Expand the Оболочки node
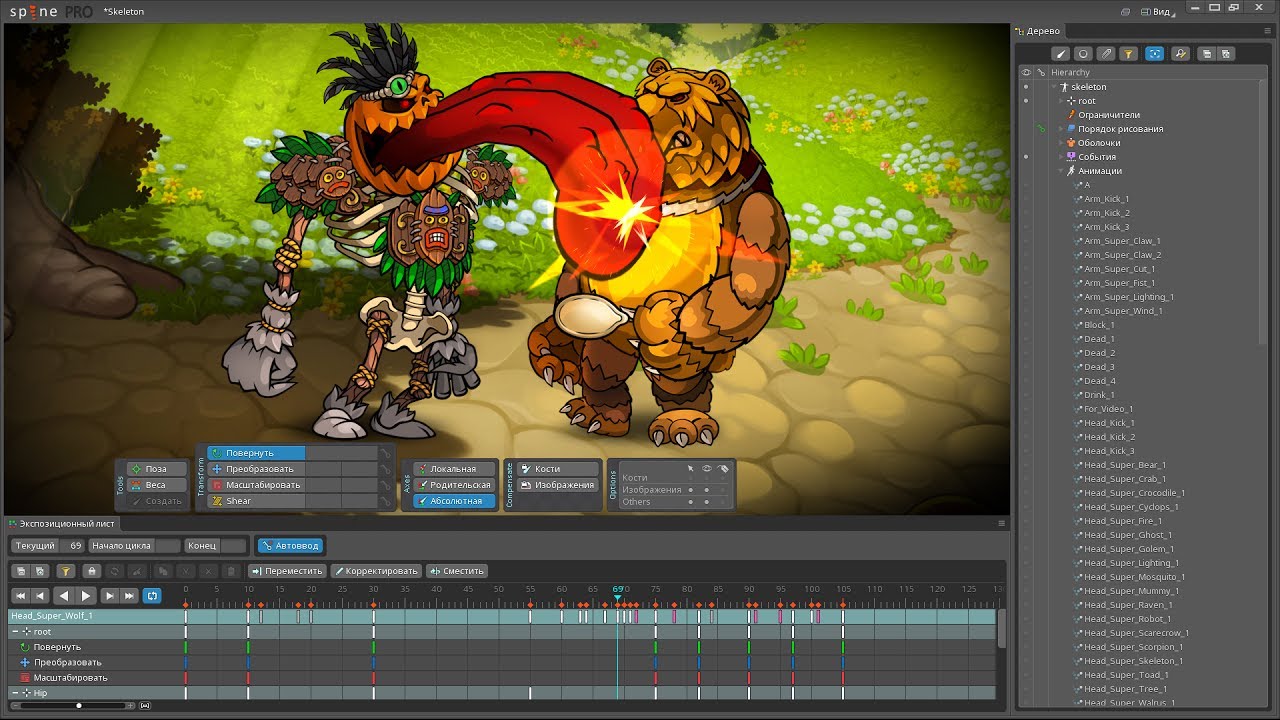 point(1061,143)
